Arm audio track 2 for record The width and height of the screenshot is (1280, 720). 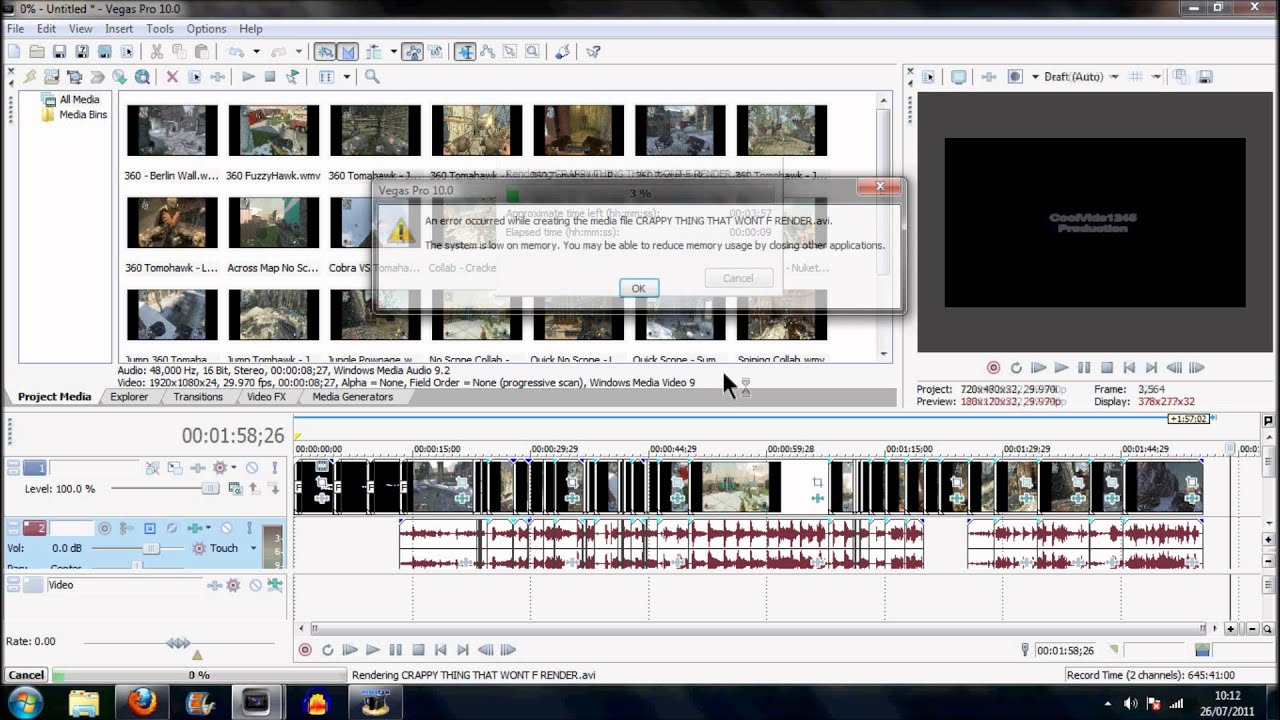pyautogui.click(x=104, y=528)
